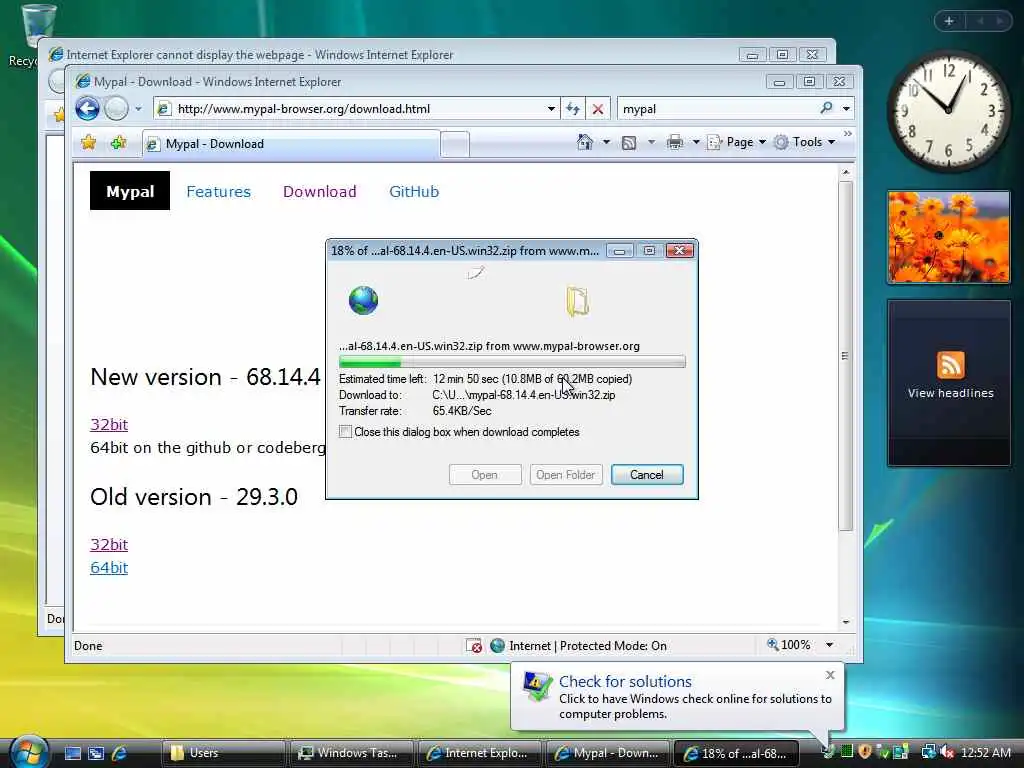Open the Tools menu

[805, 142]
